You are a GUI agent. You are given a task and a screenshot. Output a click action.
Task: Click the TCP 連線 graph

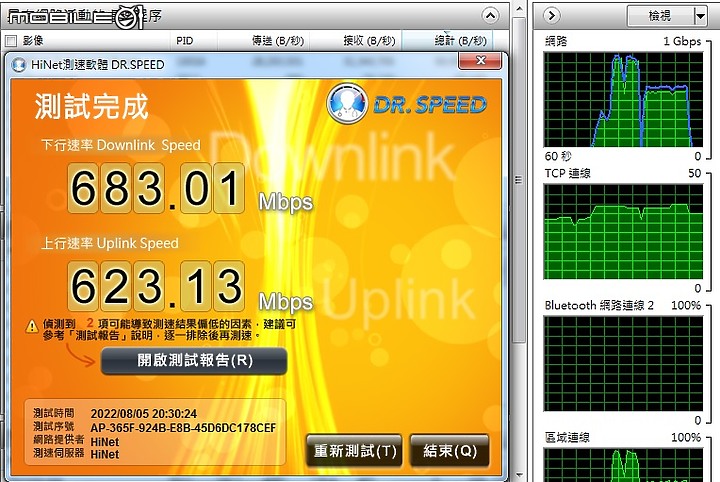[x=623, y=232]
